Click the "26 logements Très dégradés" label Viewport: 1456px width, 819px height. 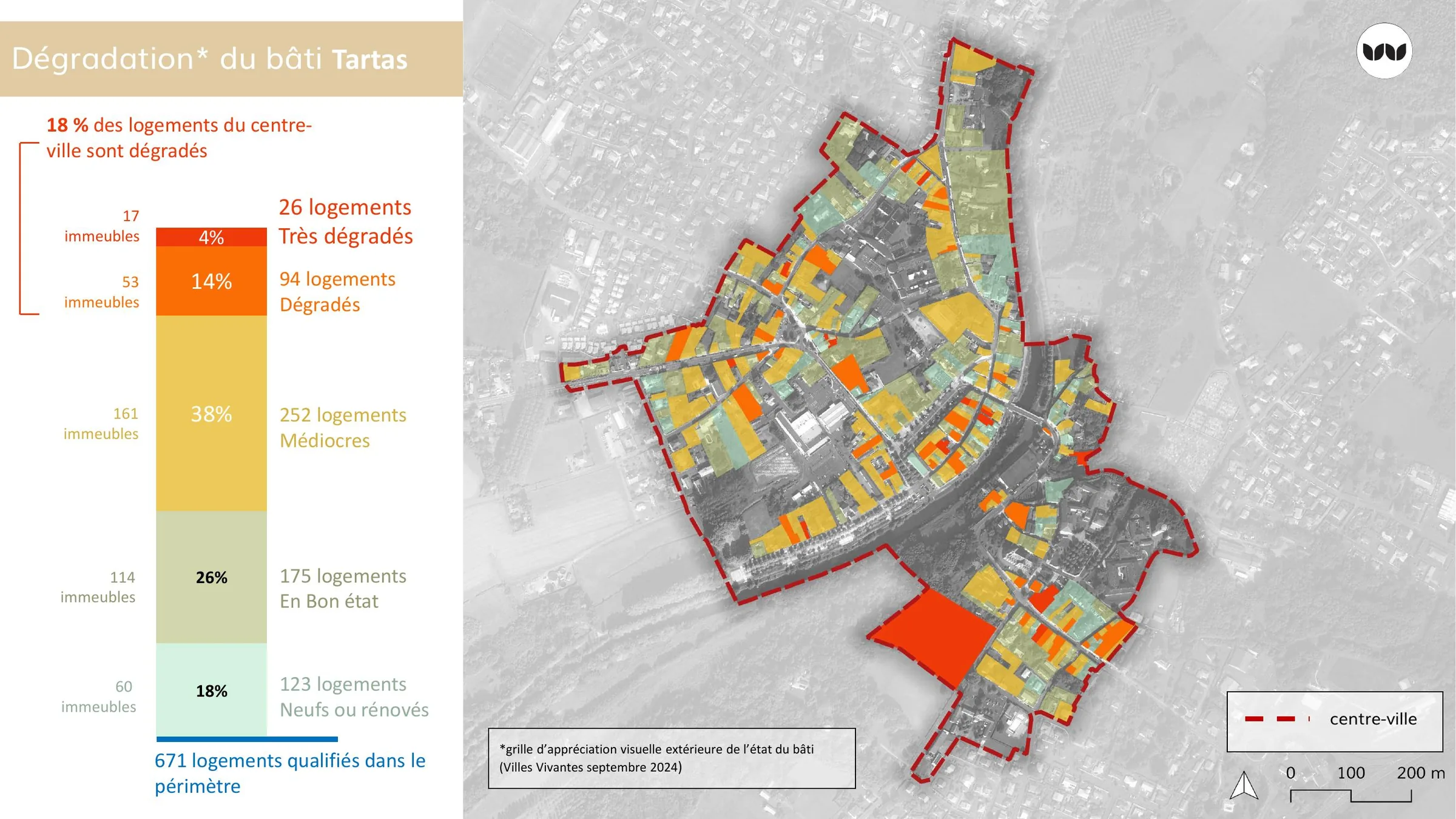point(346,221)
